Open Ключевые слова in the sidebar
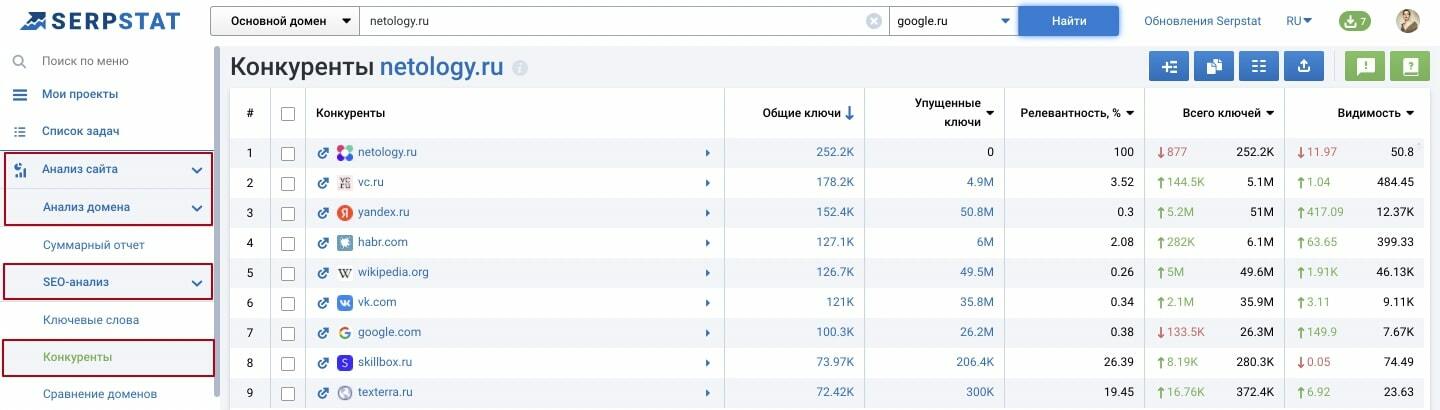 [91, 320]
